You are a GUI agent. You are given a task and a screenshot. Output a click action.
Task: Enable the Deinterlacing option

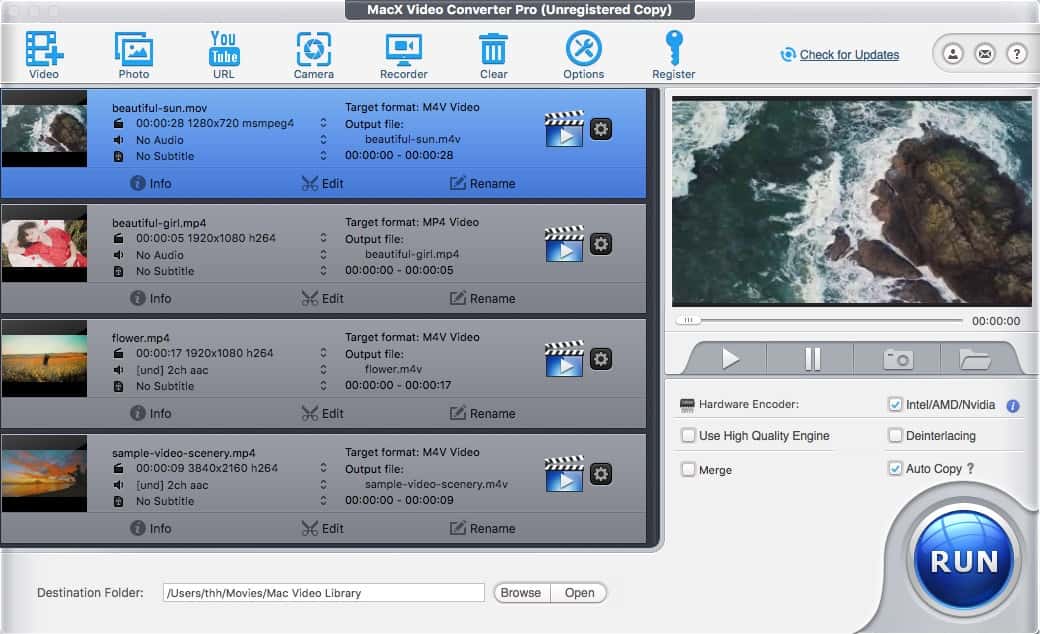click(x=895, y=436)
